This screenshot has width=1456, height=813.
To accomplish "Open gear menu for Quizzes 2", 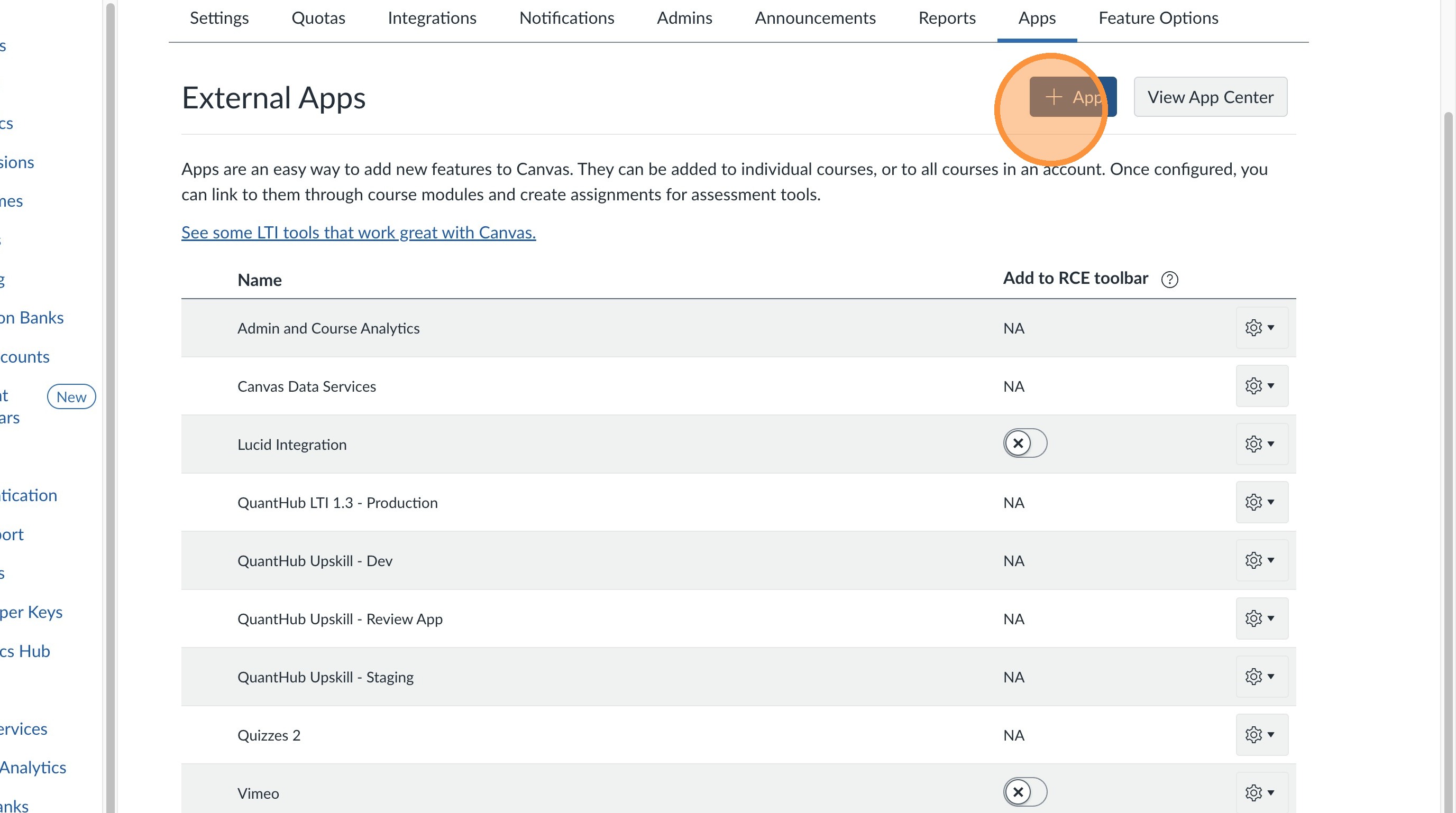I will pyautogui.click(x=1261, y=735).
